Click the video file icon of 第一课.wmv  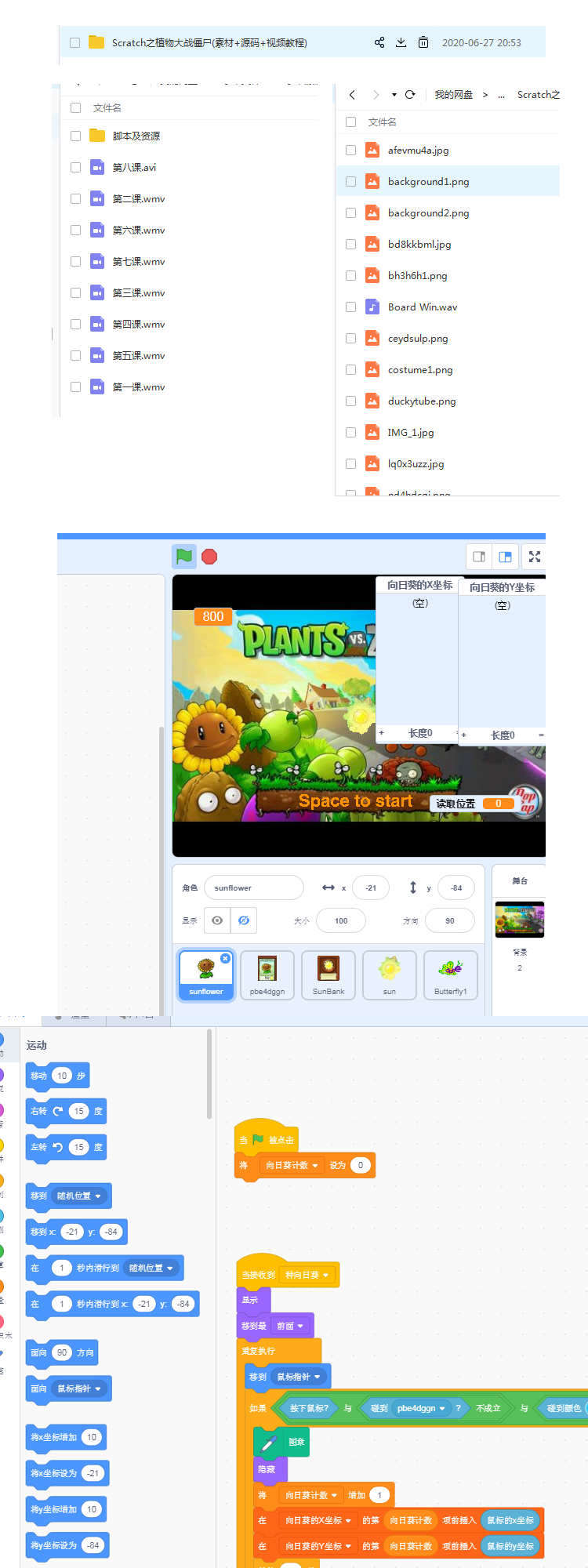point(97,387)
